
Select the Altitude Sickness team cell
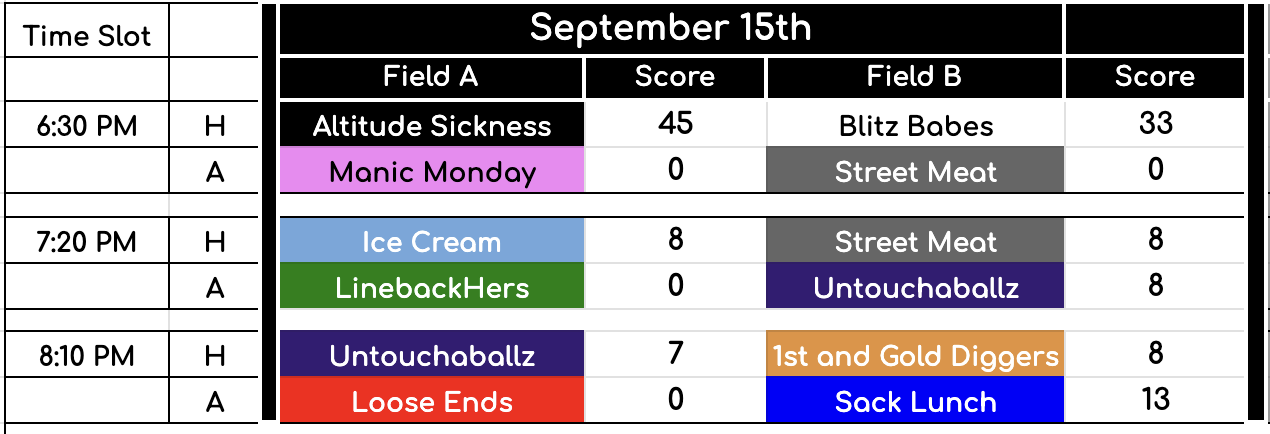coord(431,125)
